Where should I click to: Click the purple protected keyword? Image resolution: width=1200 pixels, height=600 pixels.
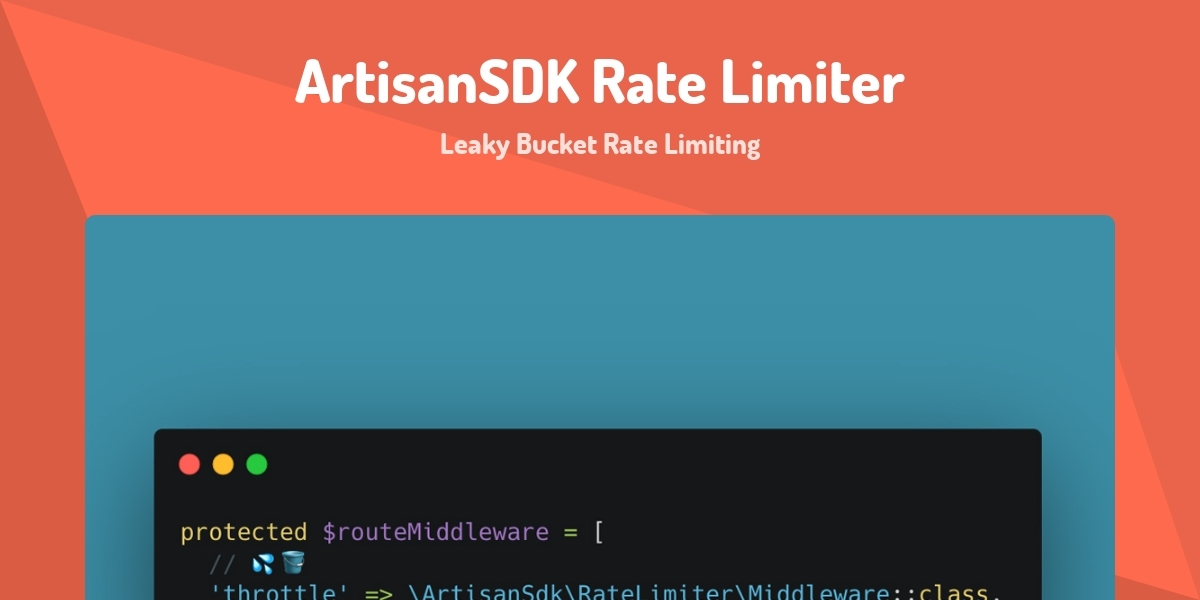click(242, 532)
